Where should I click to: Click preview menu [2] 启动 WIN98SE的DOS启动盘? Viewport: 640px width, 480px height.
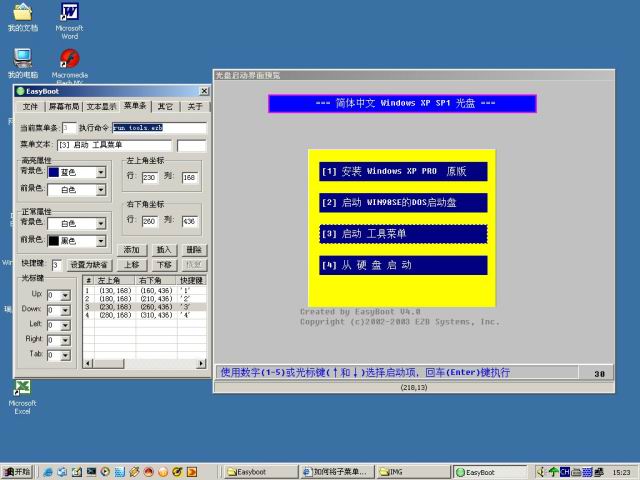coord(403,203)
